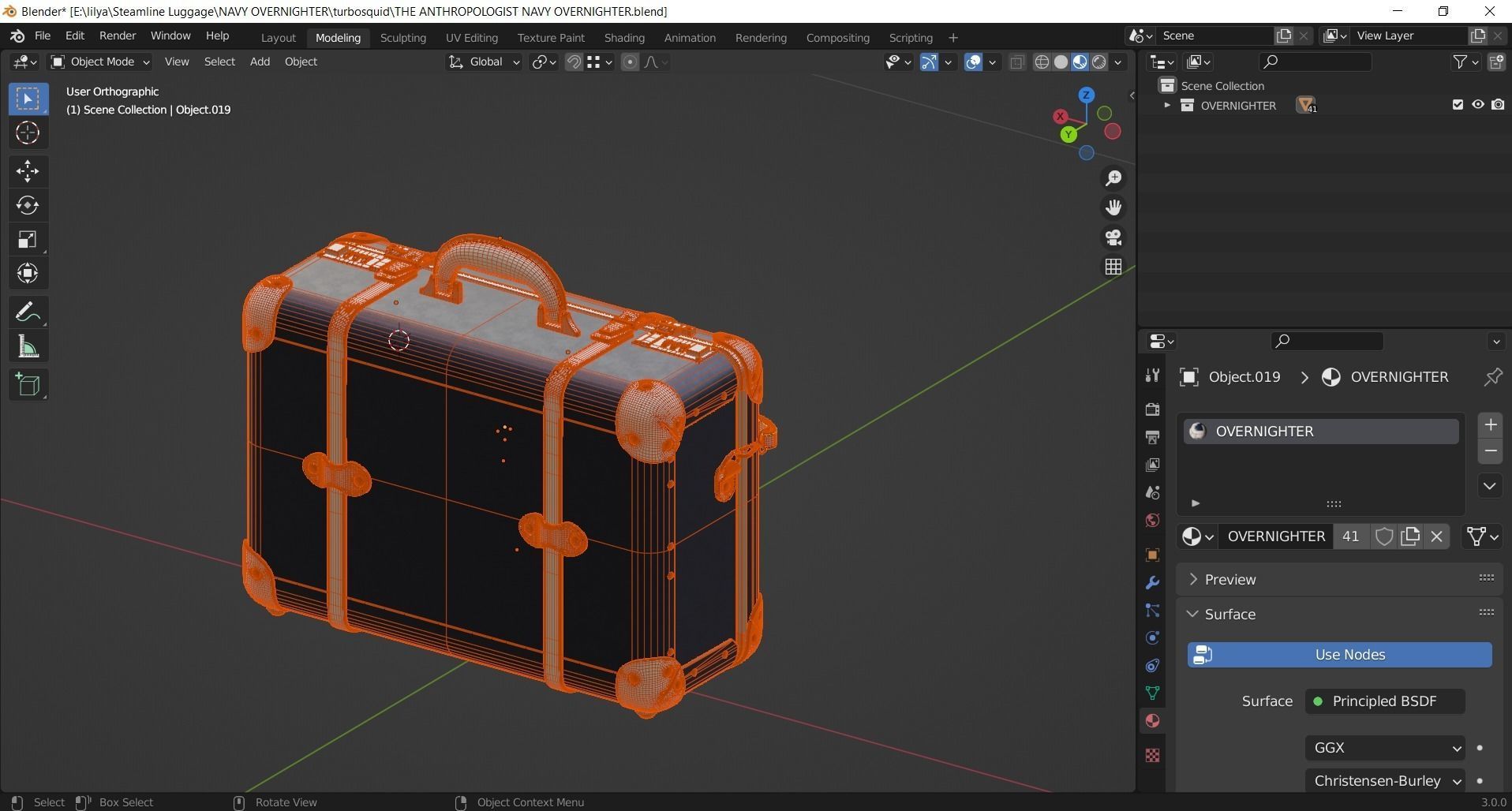Select the Select Box tool

click(x=28, y=99)
